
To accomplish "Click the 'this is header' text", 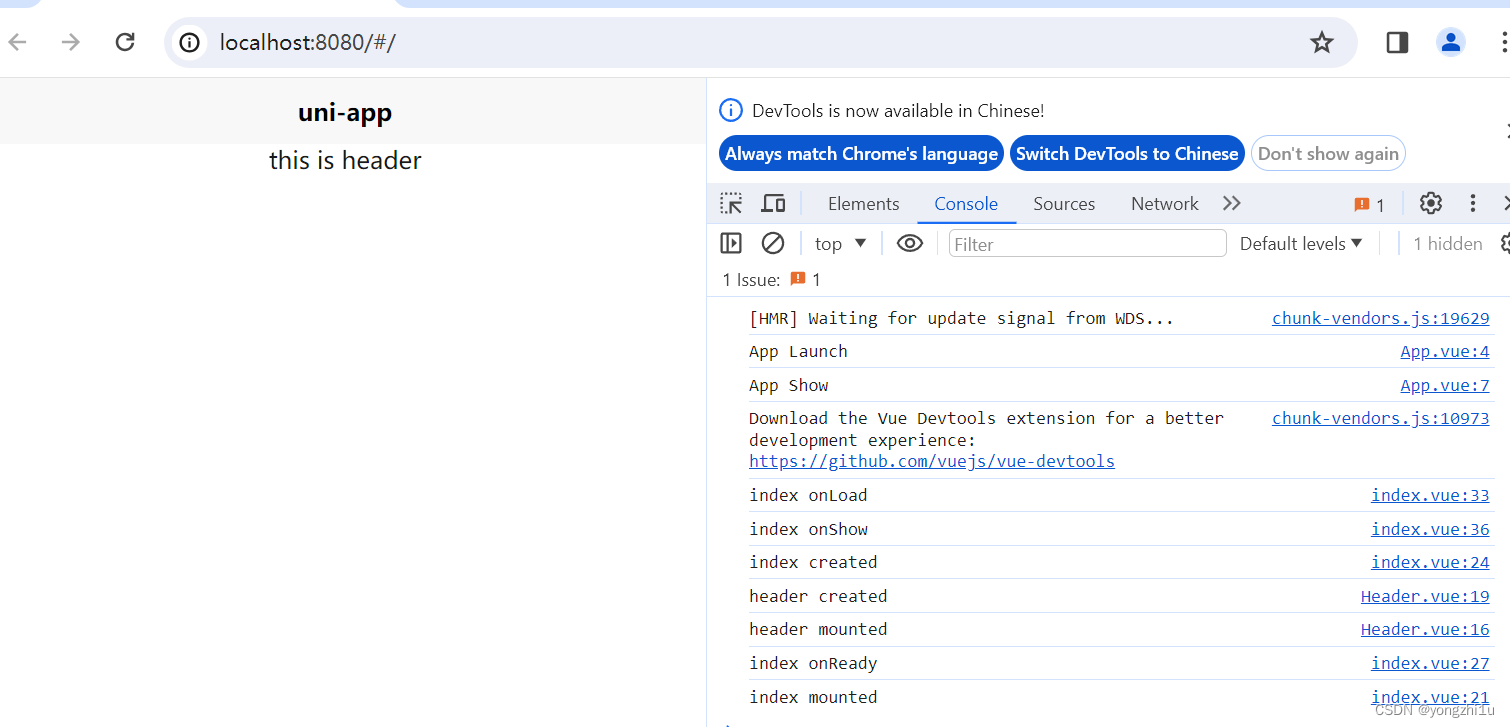I will click(x=345, y=160).
